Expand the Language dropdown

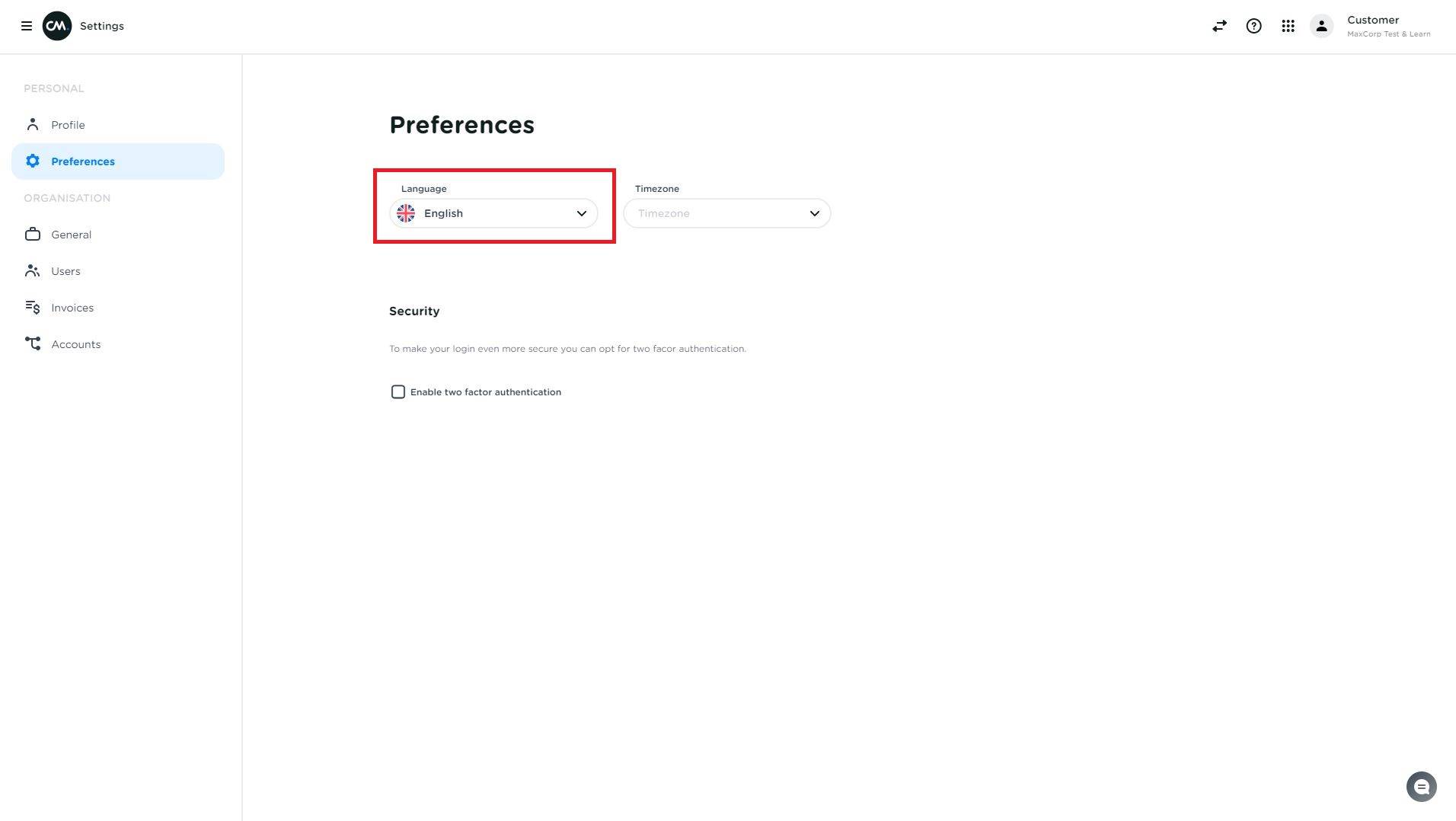click(493, 213)
